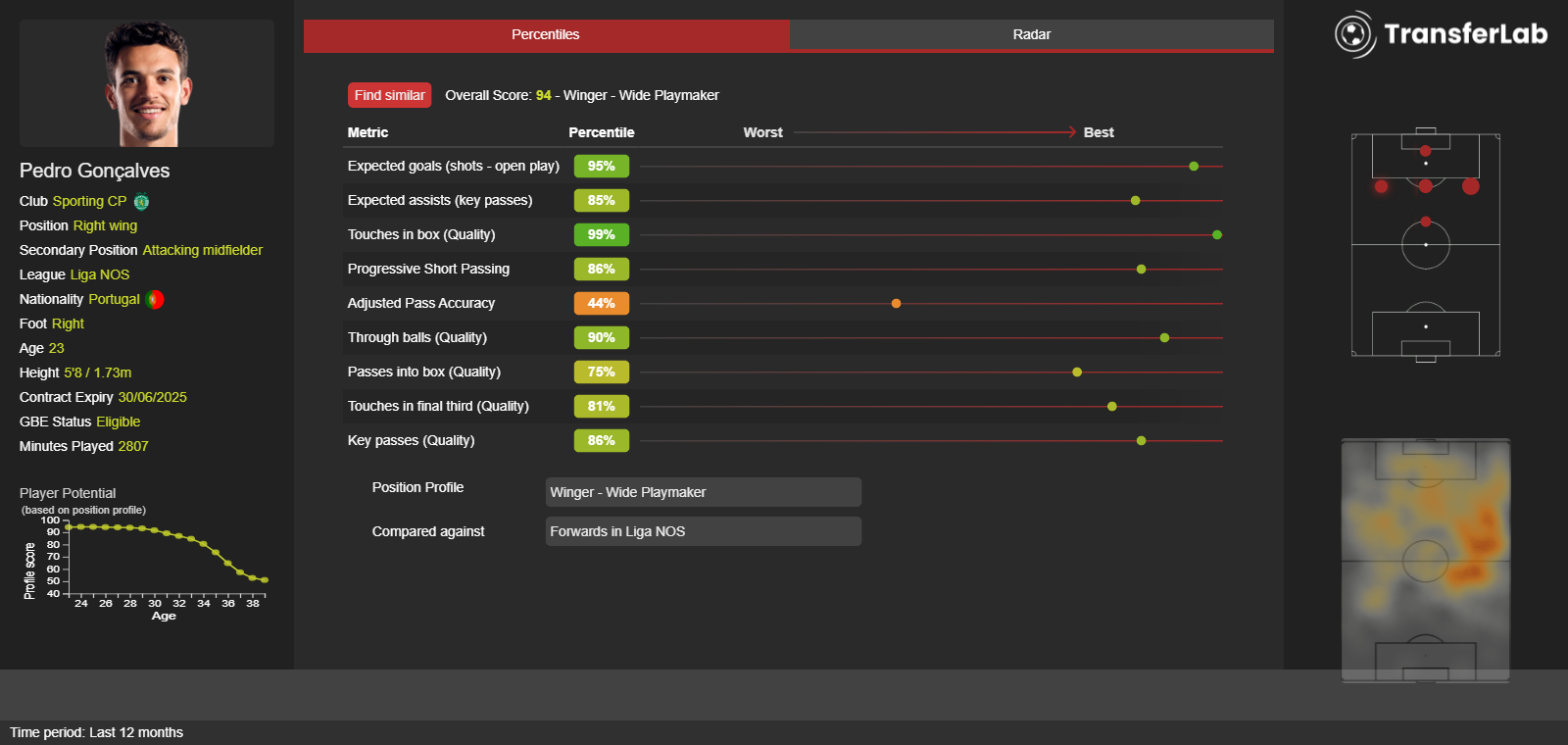Screen dimensions: 1568x745
Task: Click the Sporting CP club name
Action: click(89, 201)
